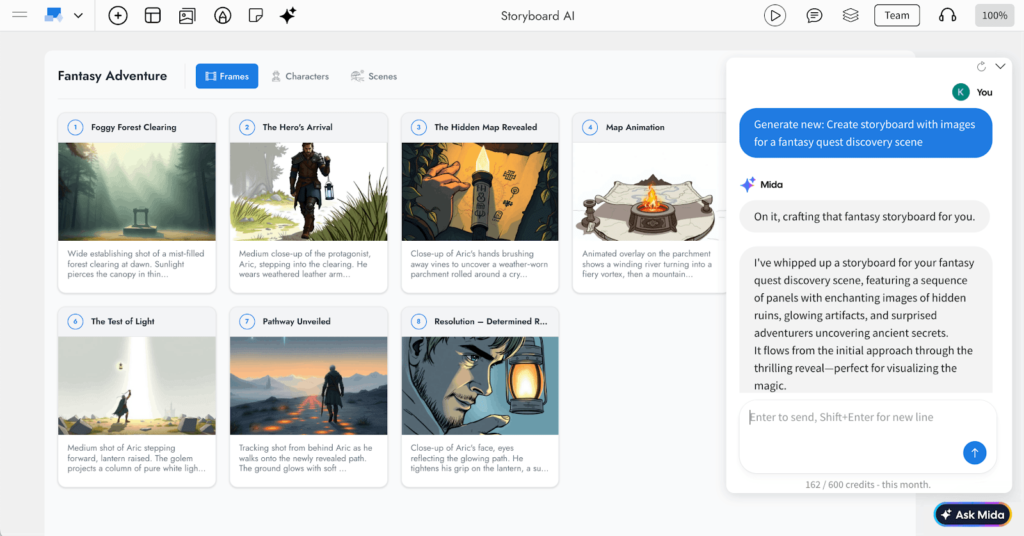Image resolution: width=1024 pixels, height=536 pixels.
Task: Switch to the Scenes tab
Action: point(373,76)
